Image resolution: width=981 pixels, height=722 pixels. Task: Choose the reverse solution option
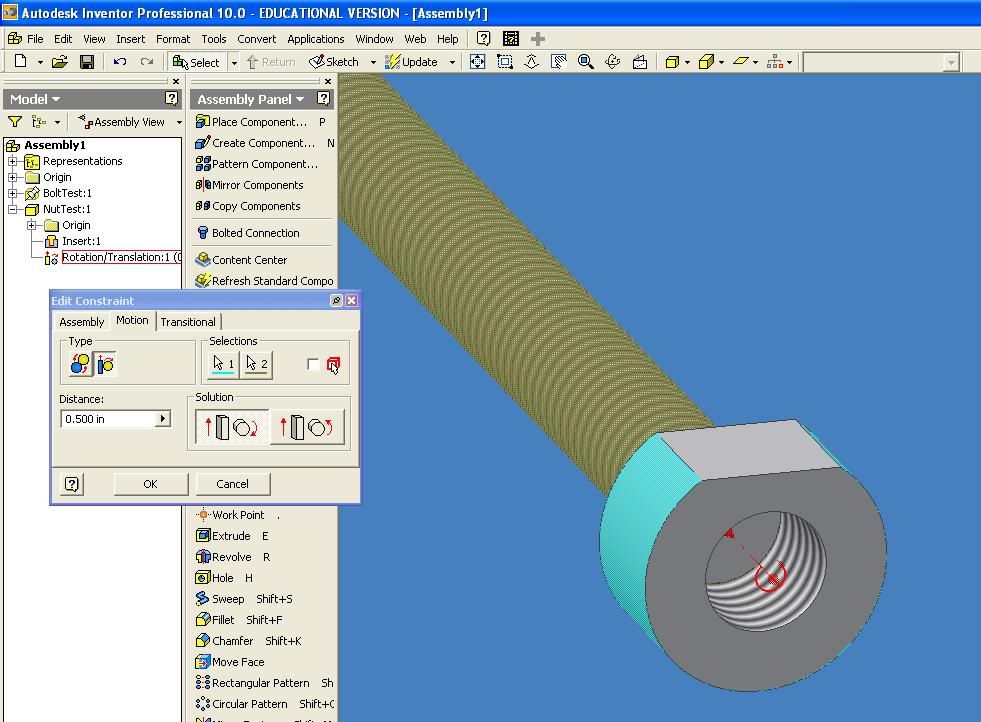[307, 427]
